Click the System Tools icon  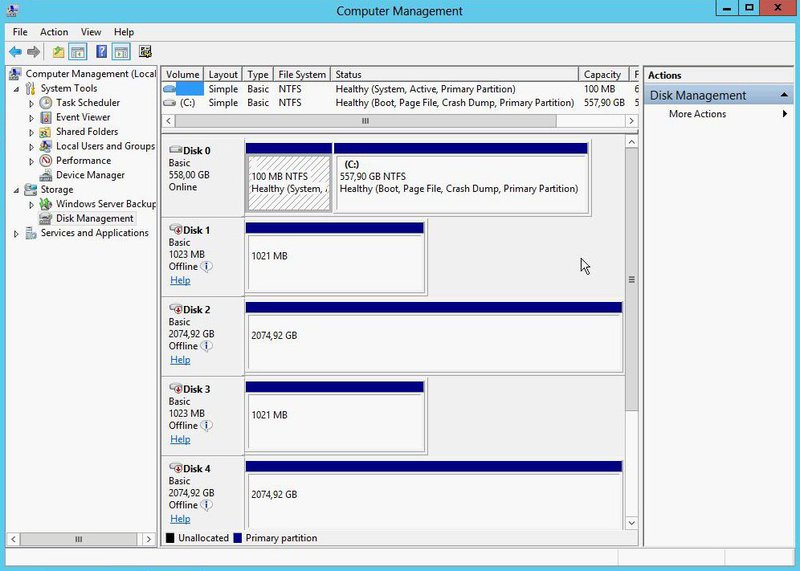pos(31,88)
